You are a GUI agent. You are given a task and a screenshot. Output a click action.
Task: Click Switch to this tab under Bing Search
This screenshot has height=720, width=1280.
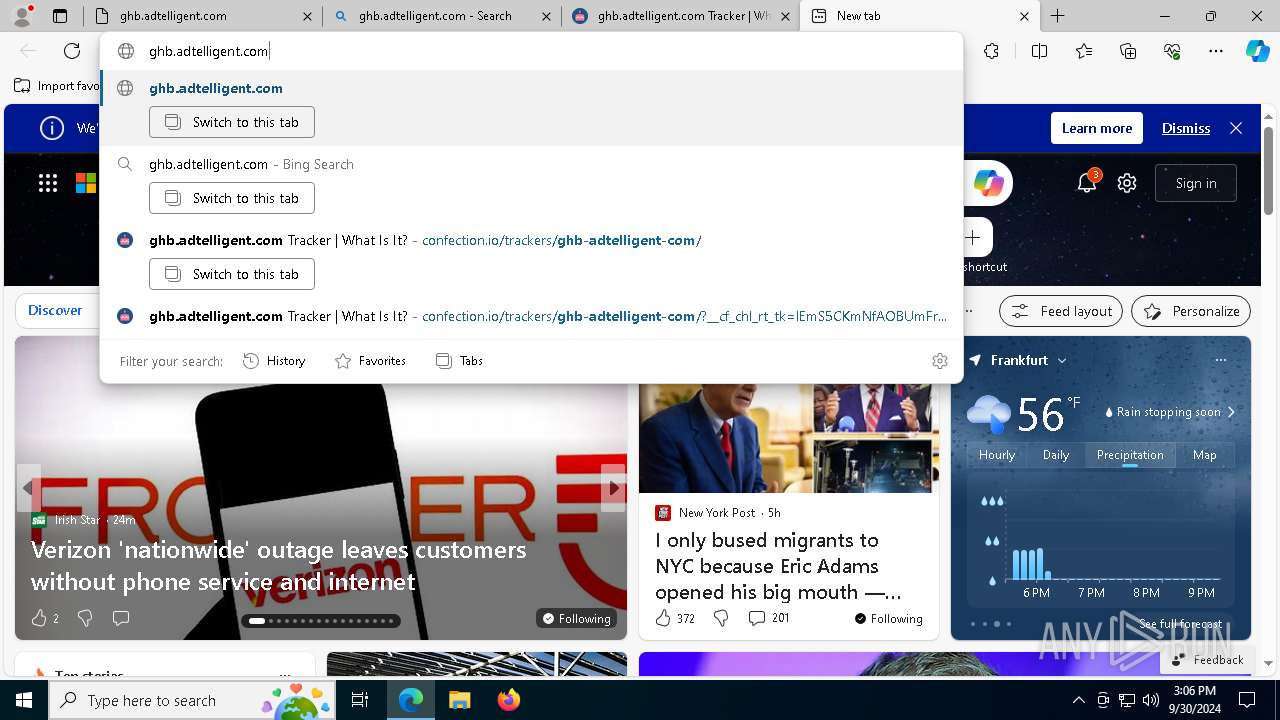[x=232, y=198]
